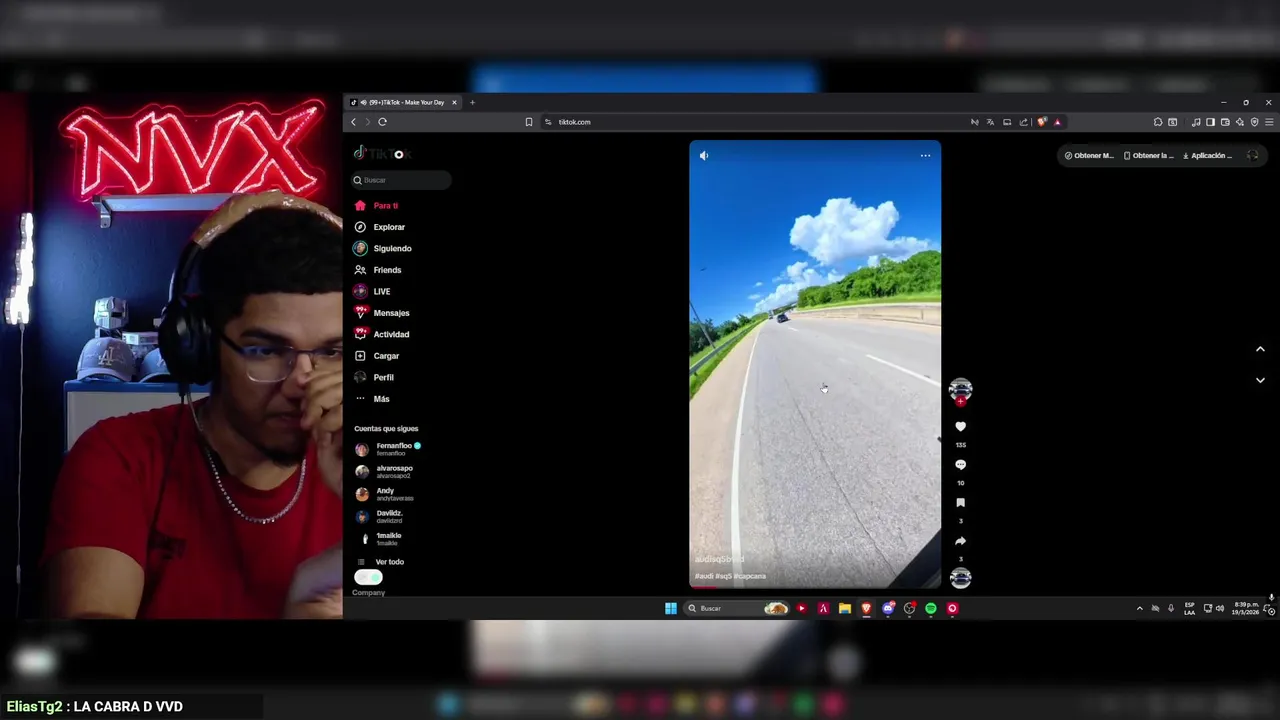
Task: Open Brave Rewards triangle icon
Action: click(x=1057, y=122)
